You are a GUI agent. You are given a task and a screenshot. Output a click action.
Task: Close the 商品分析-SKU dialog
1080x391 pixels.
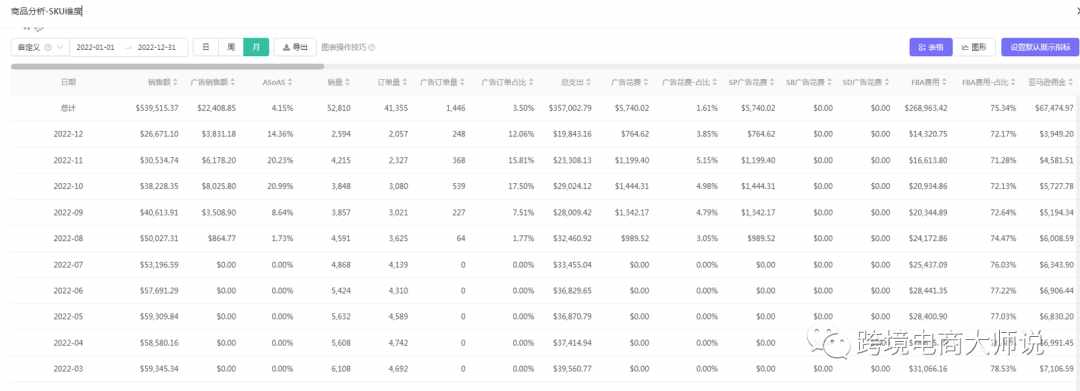click(1077, 10)
